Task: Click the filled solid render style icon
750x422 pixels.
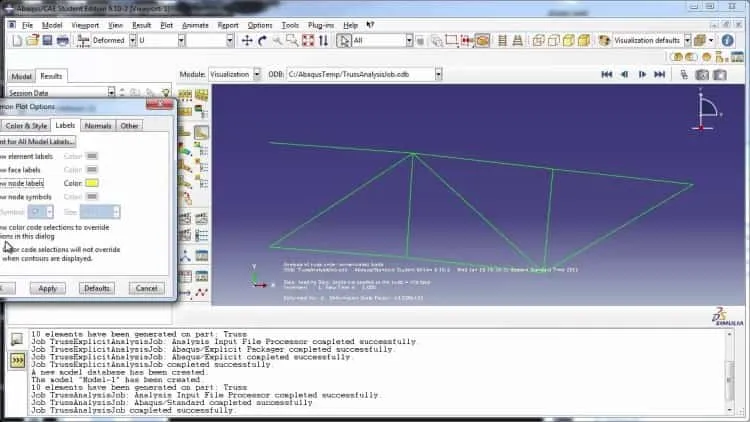Action: [569, 41]
